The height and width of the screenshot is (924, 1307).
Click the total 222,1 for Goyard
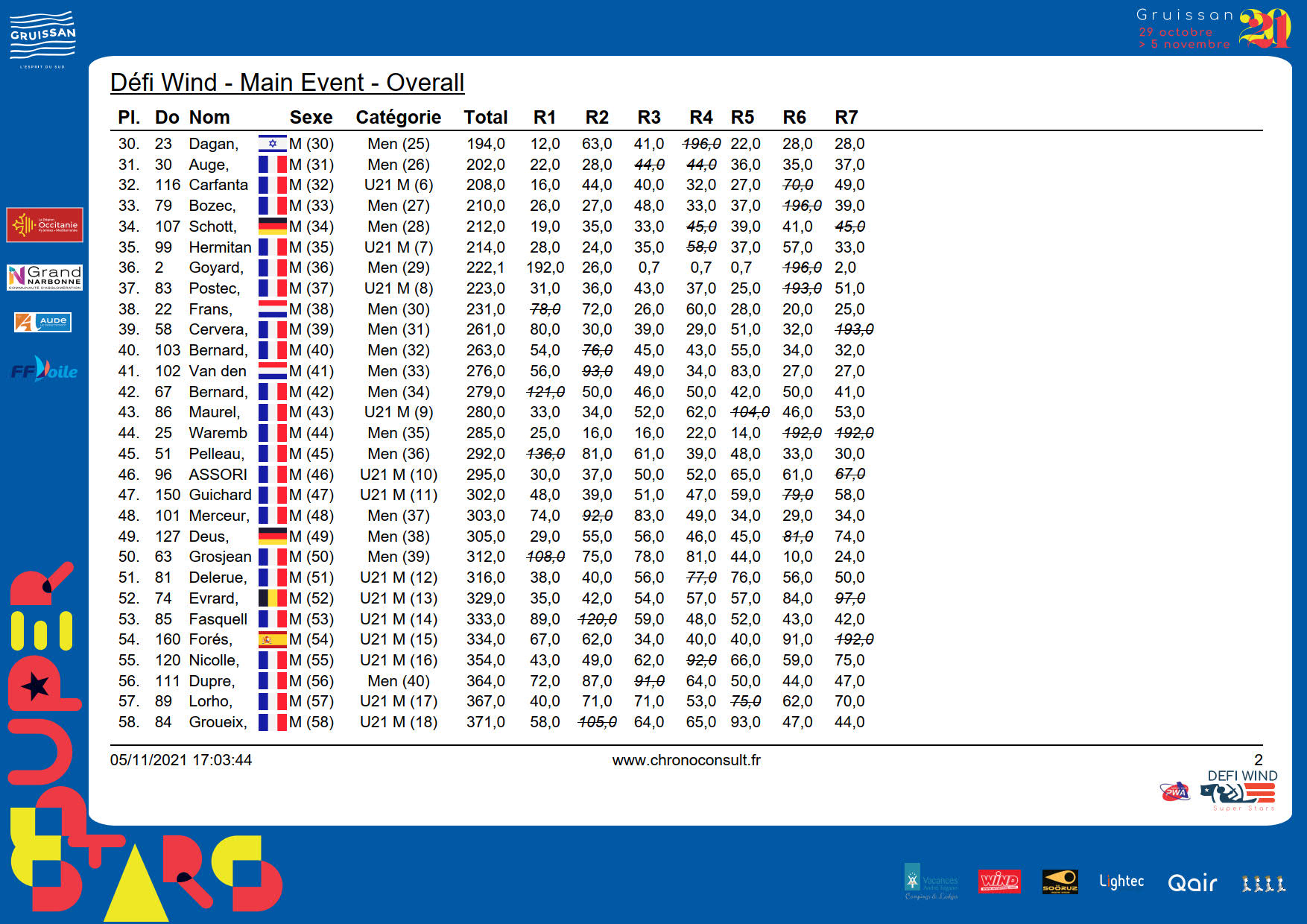(x=486, y=268)
